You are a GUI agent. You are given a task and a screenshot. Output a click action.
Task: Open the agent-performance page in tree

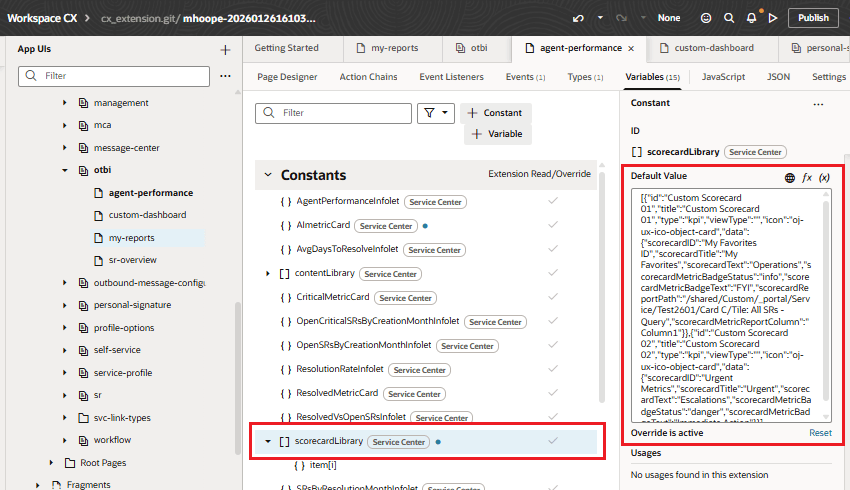tap(151, 192)
